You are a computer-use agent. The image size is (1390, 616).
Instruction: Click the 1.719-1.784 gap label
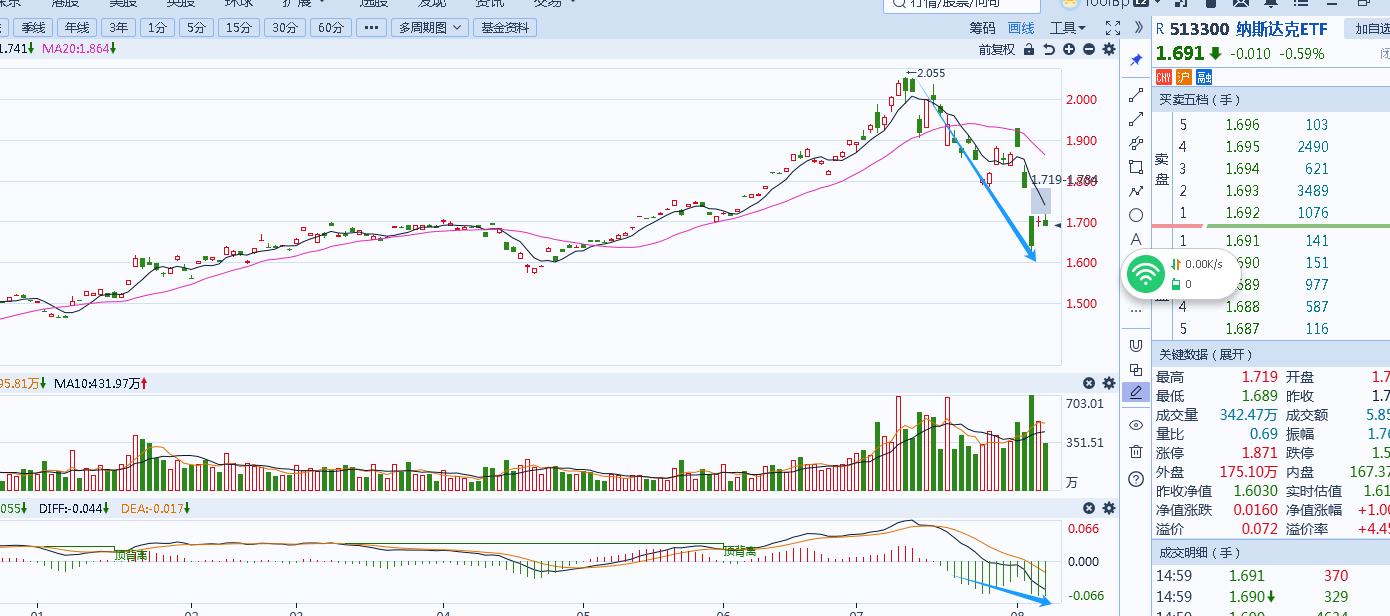[1063, 180]
